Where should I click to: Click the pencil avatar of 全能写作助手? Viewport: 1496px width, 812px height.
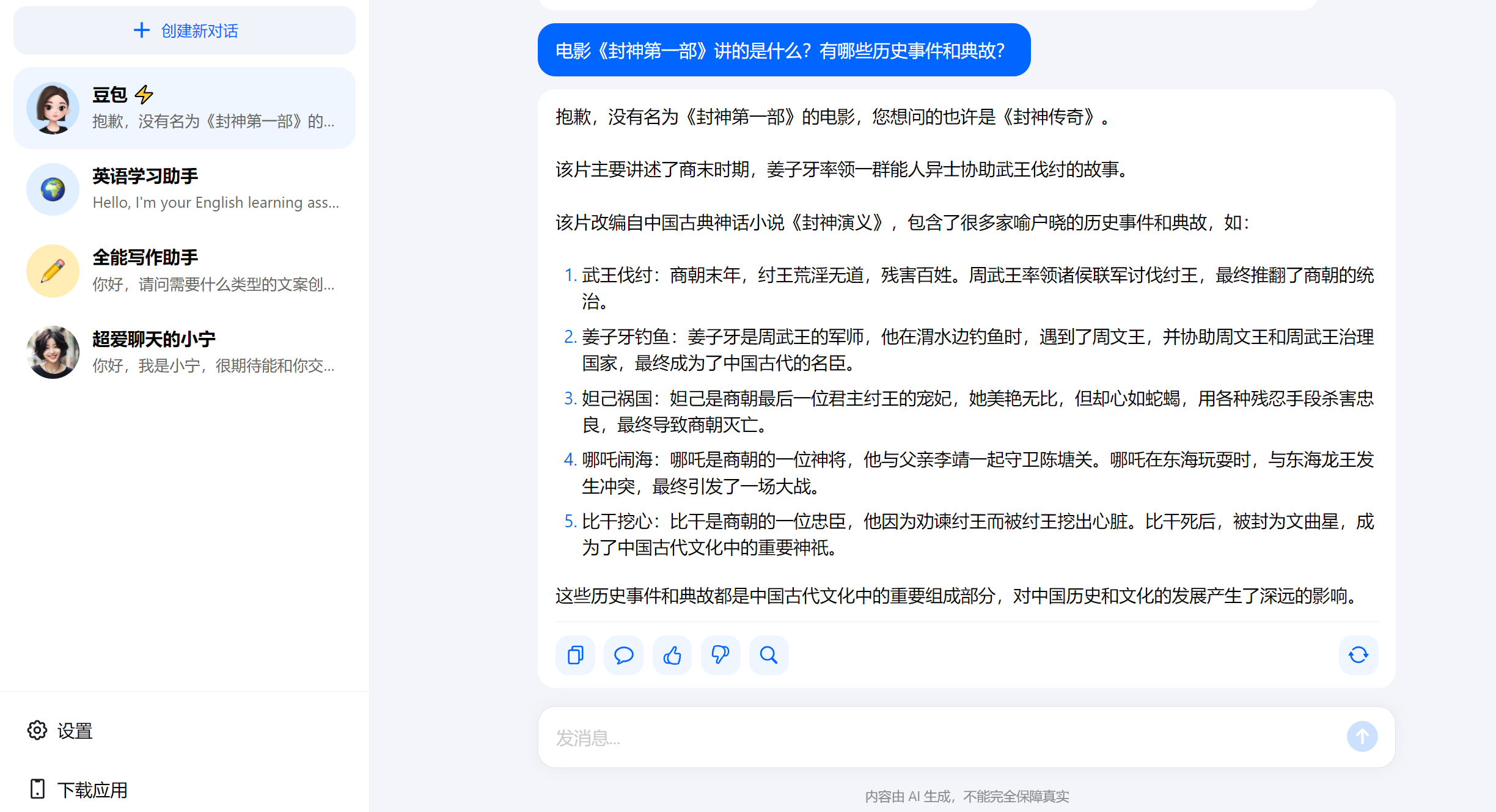pyautogui.click(x=53, y=271)
